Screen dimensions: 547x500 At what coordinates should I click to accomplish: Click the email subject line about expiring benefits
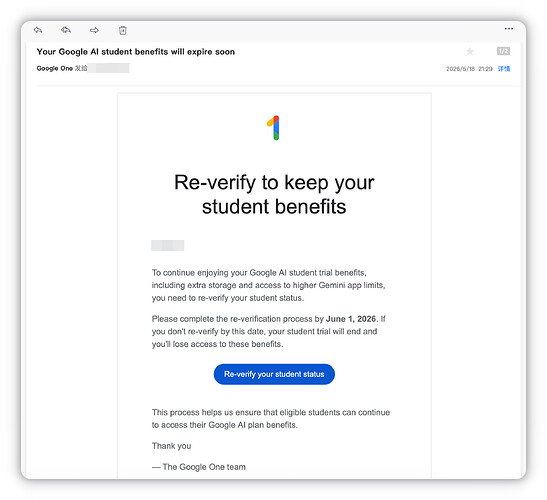point(136,52)
